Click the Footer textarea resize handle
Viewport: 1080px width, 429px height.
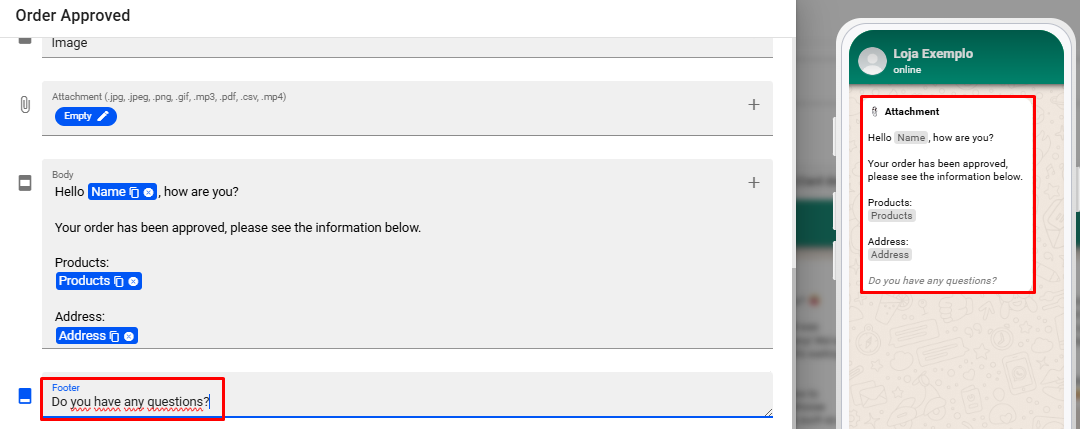(x=768, y=412)
